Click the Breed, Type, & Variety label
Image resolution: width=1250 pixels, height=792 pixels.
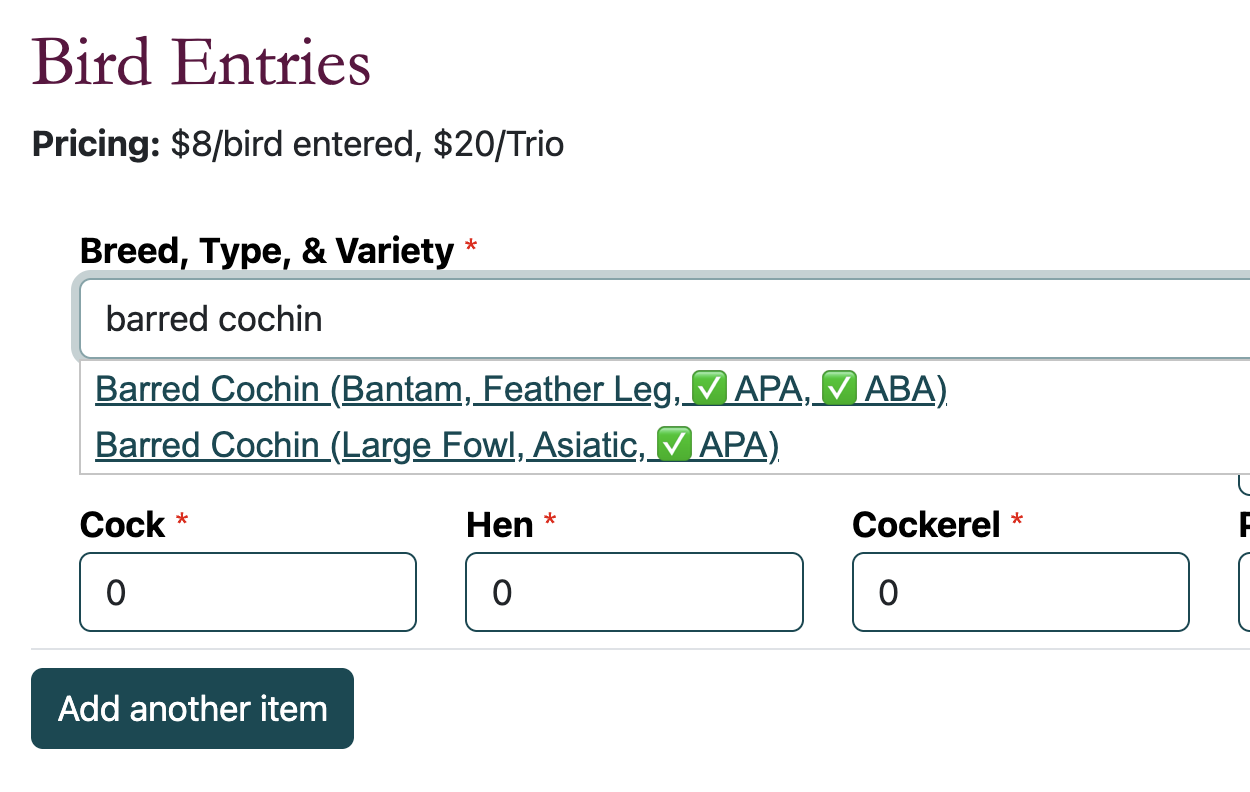(267, 251)
